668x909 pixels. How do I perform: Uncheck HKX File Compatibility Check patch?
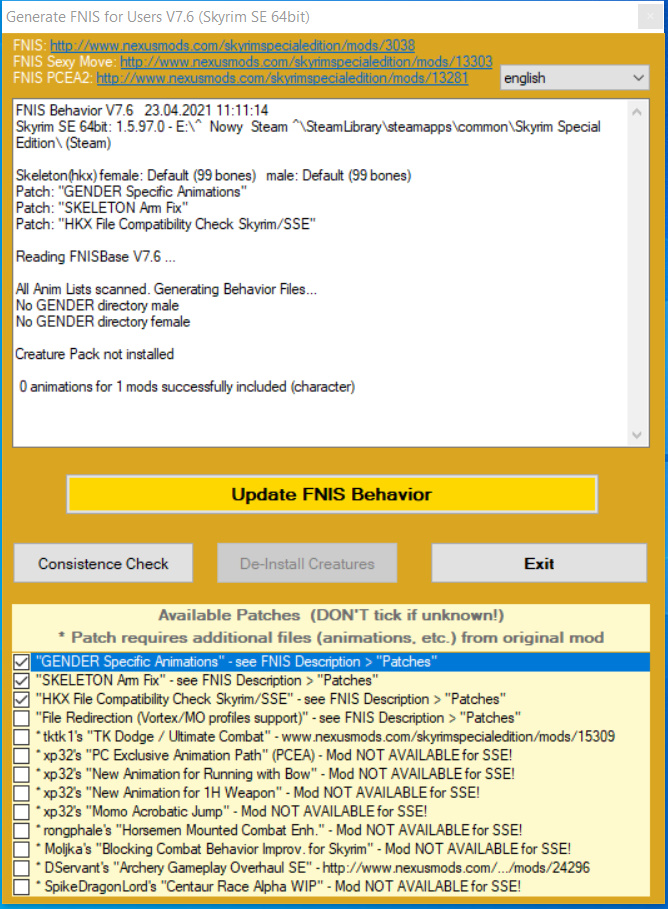pos(21,699)
